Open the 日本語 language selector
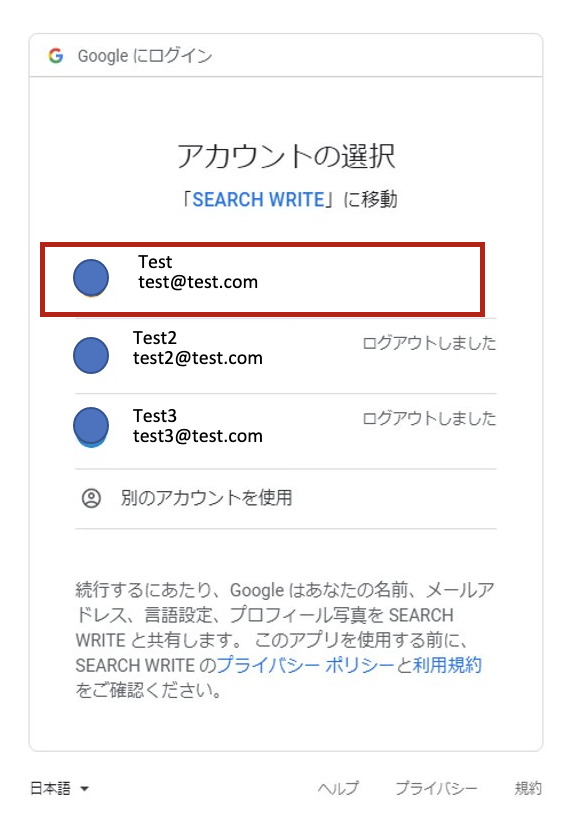Viewport: 572px width, 834px height. point(60,788)
